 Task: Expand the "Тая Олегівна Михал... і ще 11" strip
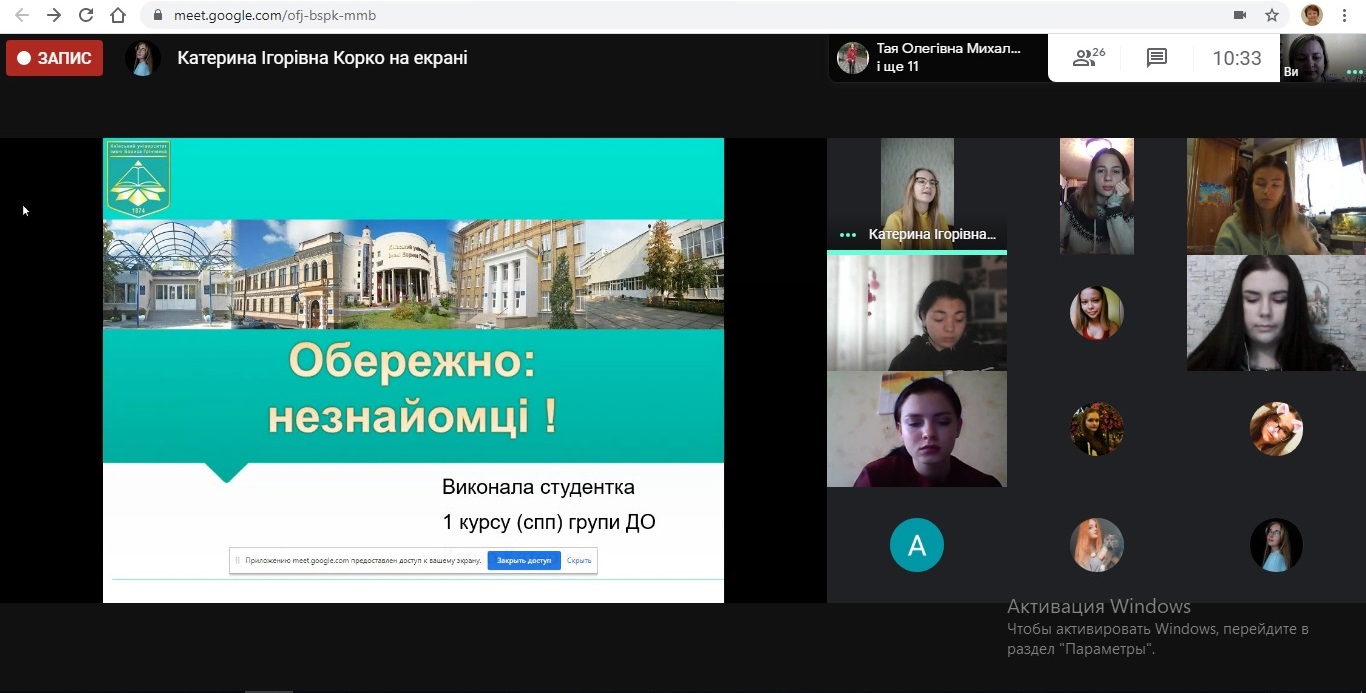click(x=937, y=58)
